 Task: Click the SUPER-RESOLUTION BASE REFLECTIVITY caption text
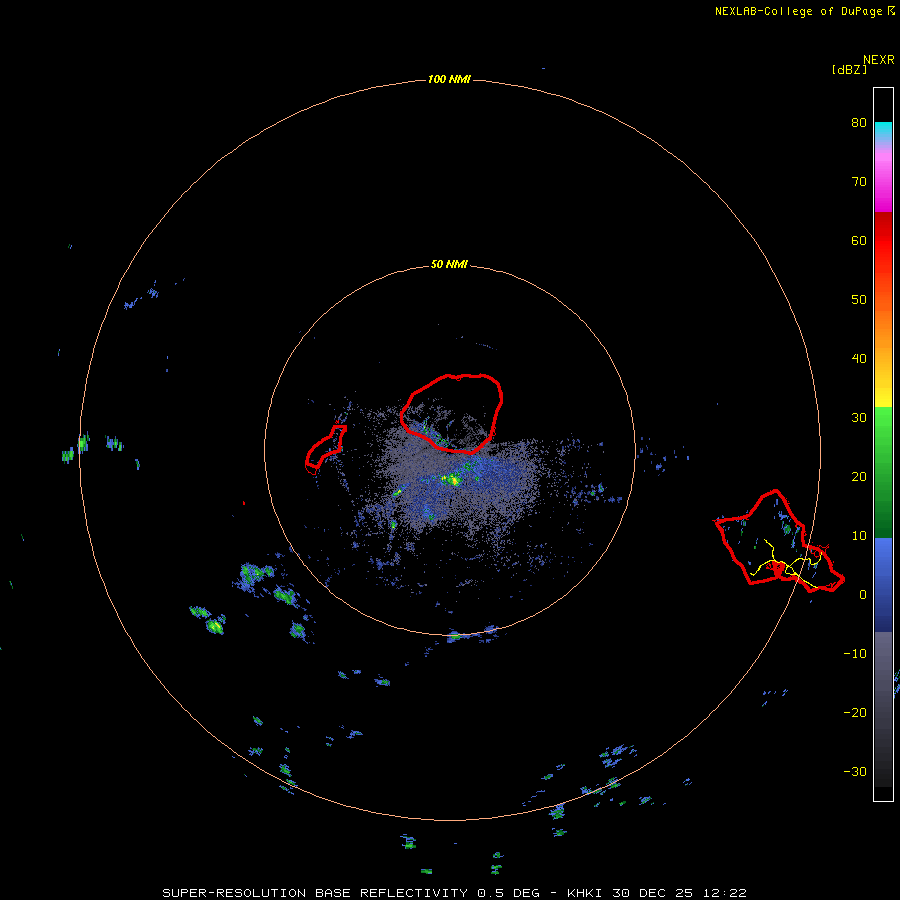point(315,893)
